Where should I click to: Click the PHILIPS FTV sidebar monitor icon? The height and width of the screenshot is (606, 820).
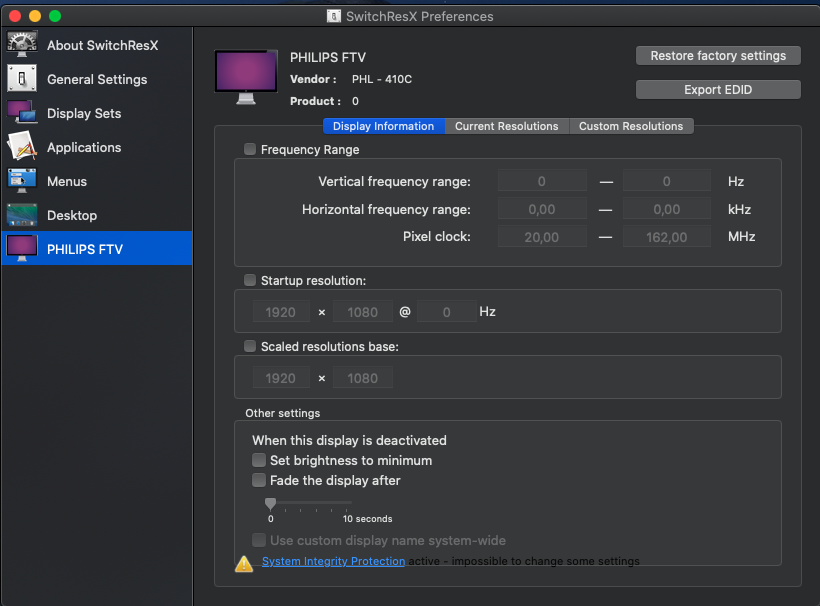(x=21, y=249)
